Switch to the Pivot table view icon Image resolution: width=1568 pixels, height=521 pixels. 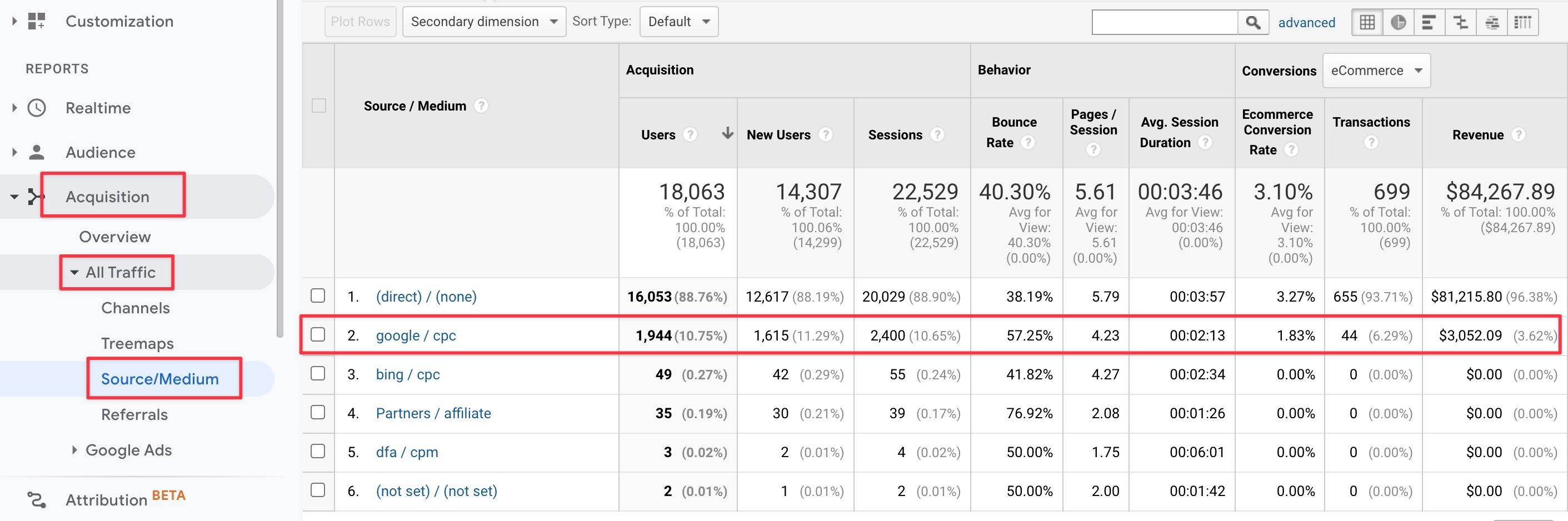pyautogui.click(x=1522, y=23)
